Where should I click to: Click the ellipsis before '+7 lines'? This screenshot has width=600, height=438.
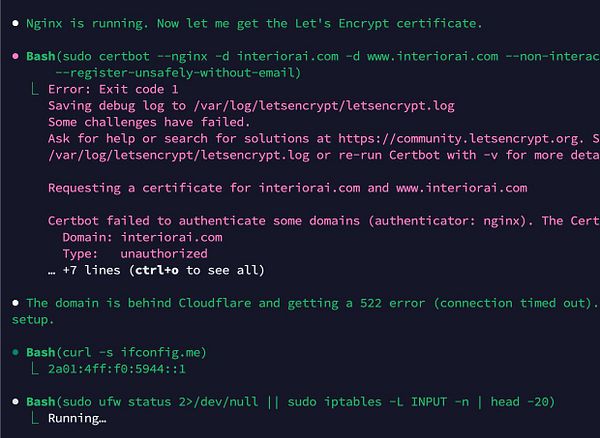pos(52,271)
